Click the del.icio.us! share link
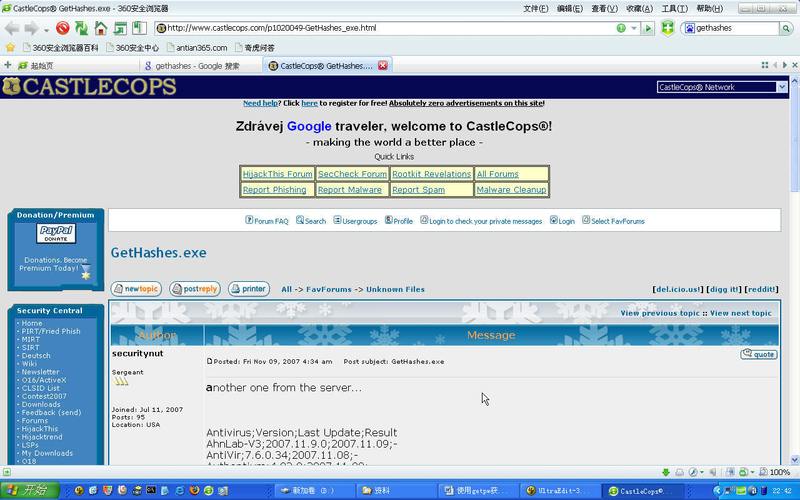The image size is (800, 500). (x=678, y=289)
